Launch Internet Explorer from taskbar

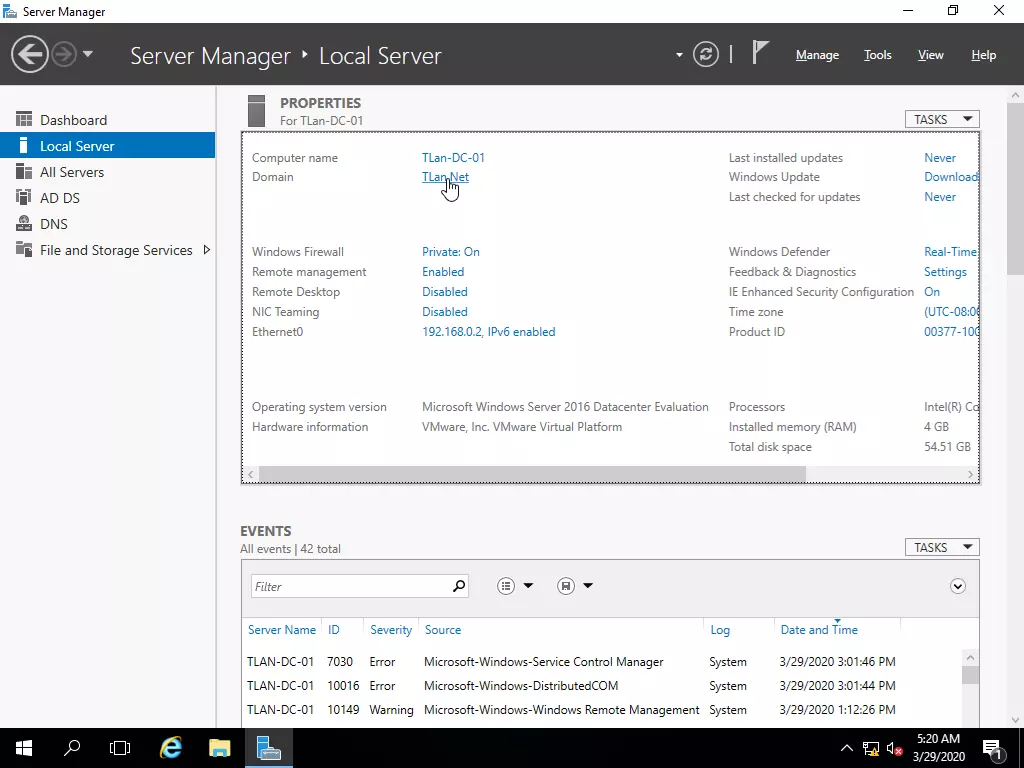[x=170, y=748]
